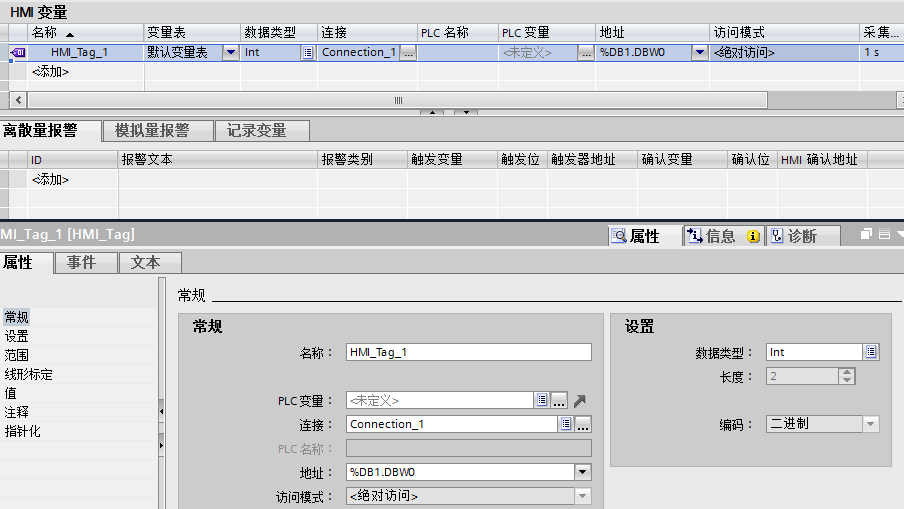Click ellipsis button next to 连接 field
Viewport: 904px width, 509px height.
pos(583,424)
